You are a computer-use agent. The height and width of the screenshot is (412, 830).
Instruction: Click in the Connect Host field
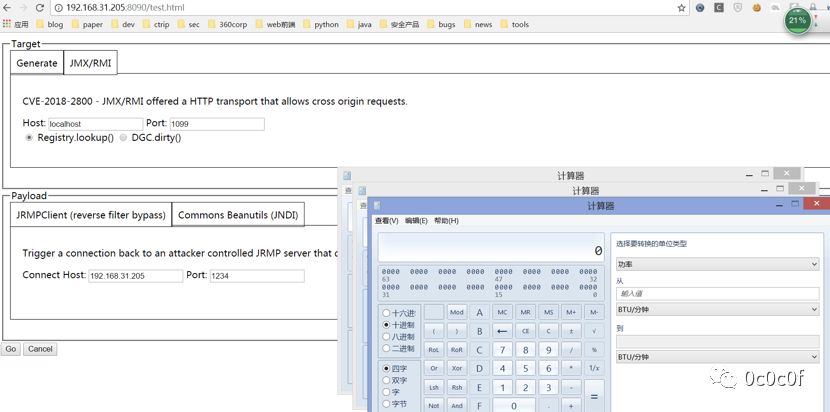pos(136,276)
